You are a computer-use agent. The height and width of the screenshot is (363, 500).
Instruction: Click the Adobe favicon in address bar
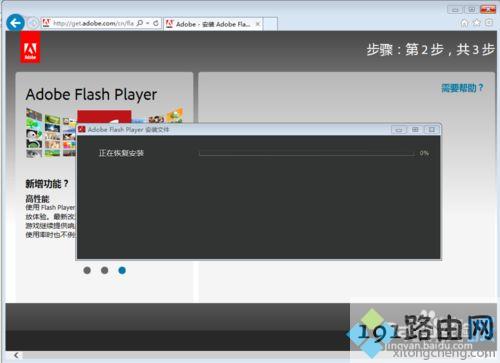(46, 23)
